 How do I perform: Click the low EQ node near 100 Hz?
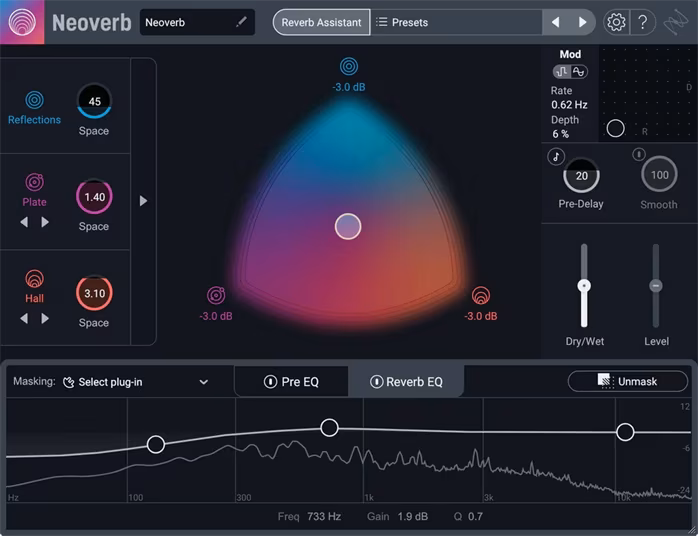coord(156,444)
